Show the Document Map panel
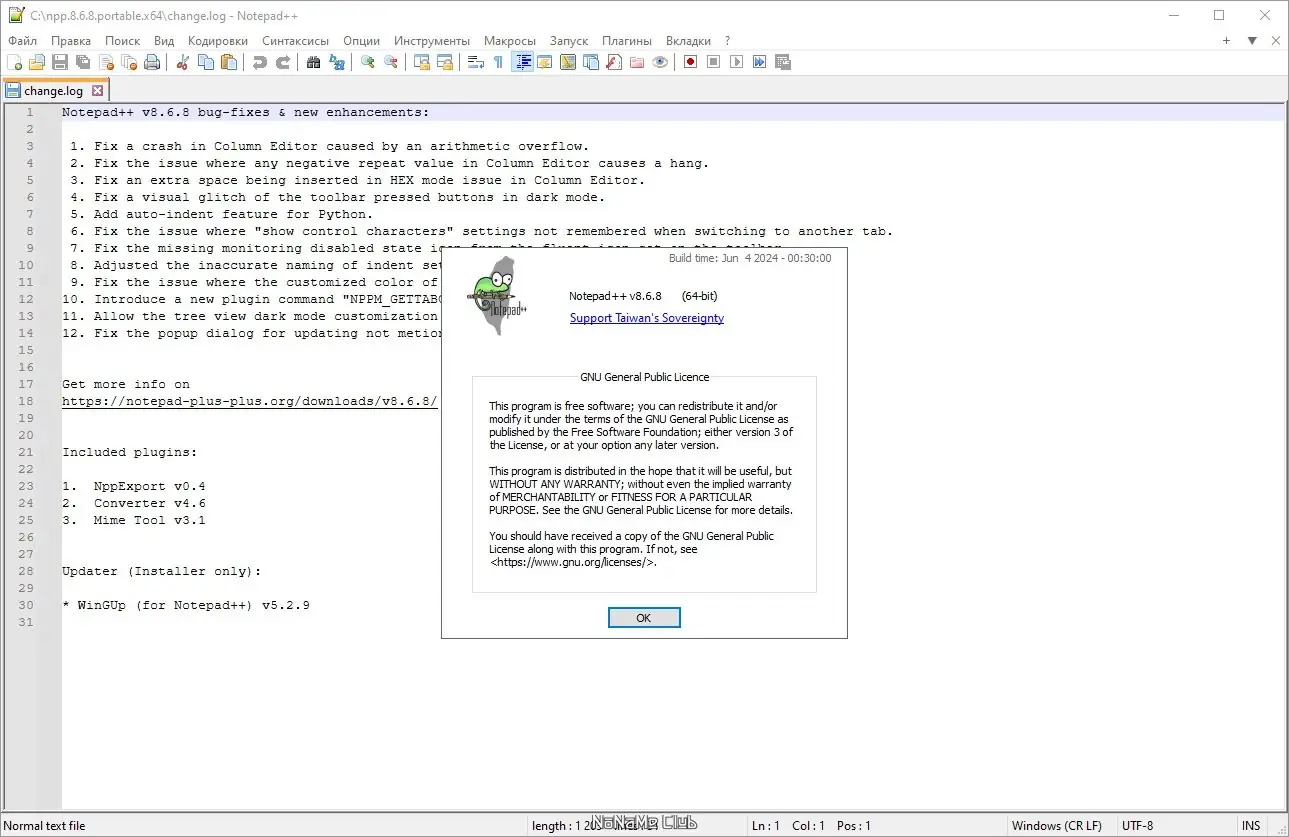 [x=568, y=62]
